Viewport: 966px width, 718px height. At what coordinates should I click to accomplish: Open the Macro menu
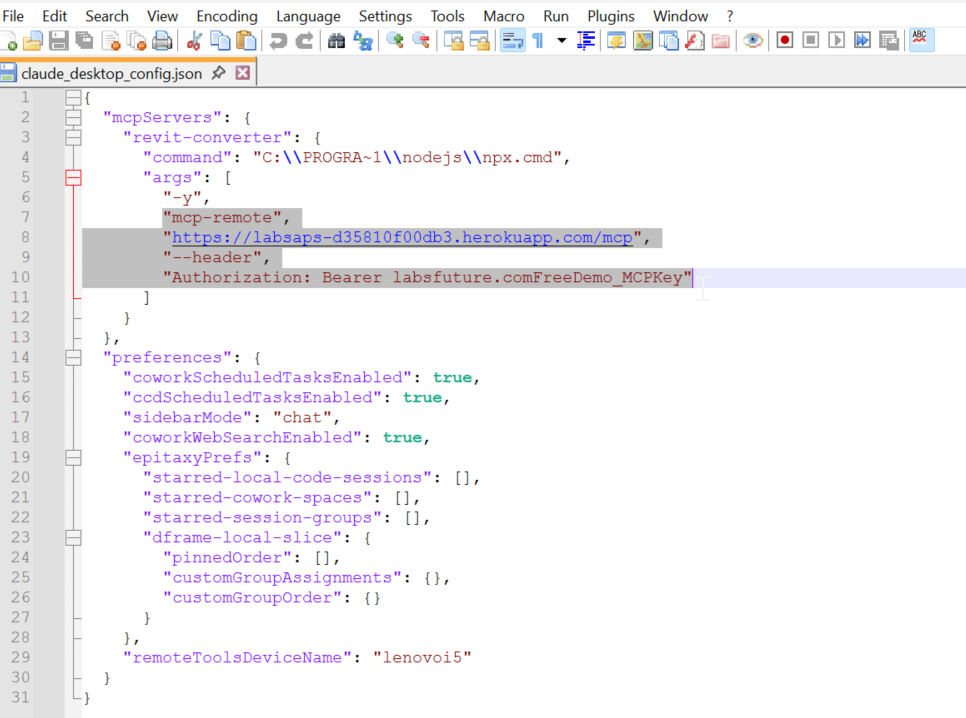pyautogui.click(x=503, y=16)
